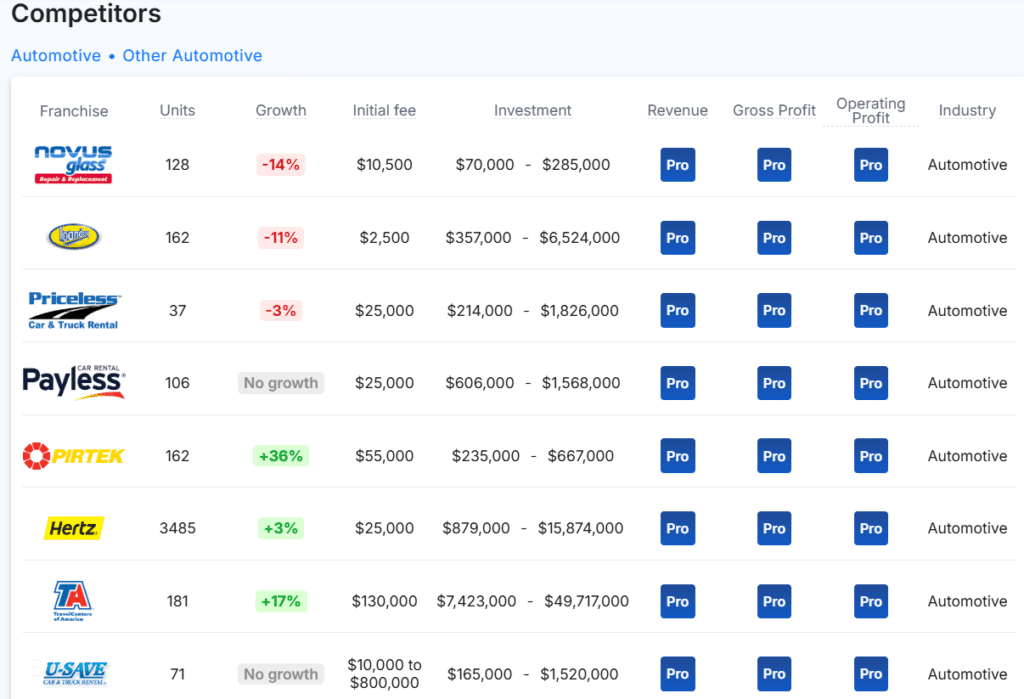Click the Franchise column header

pyautogui.click(x=74, y=111)
